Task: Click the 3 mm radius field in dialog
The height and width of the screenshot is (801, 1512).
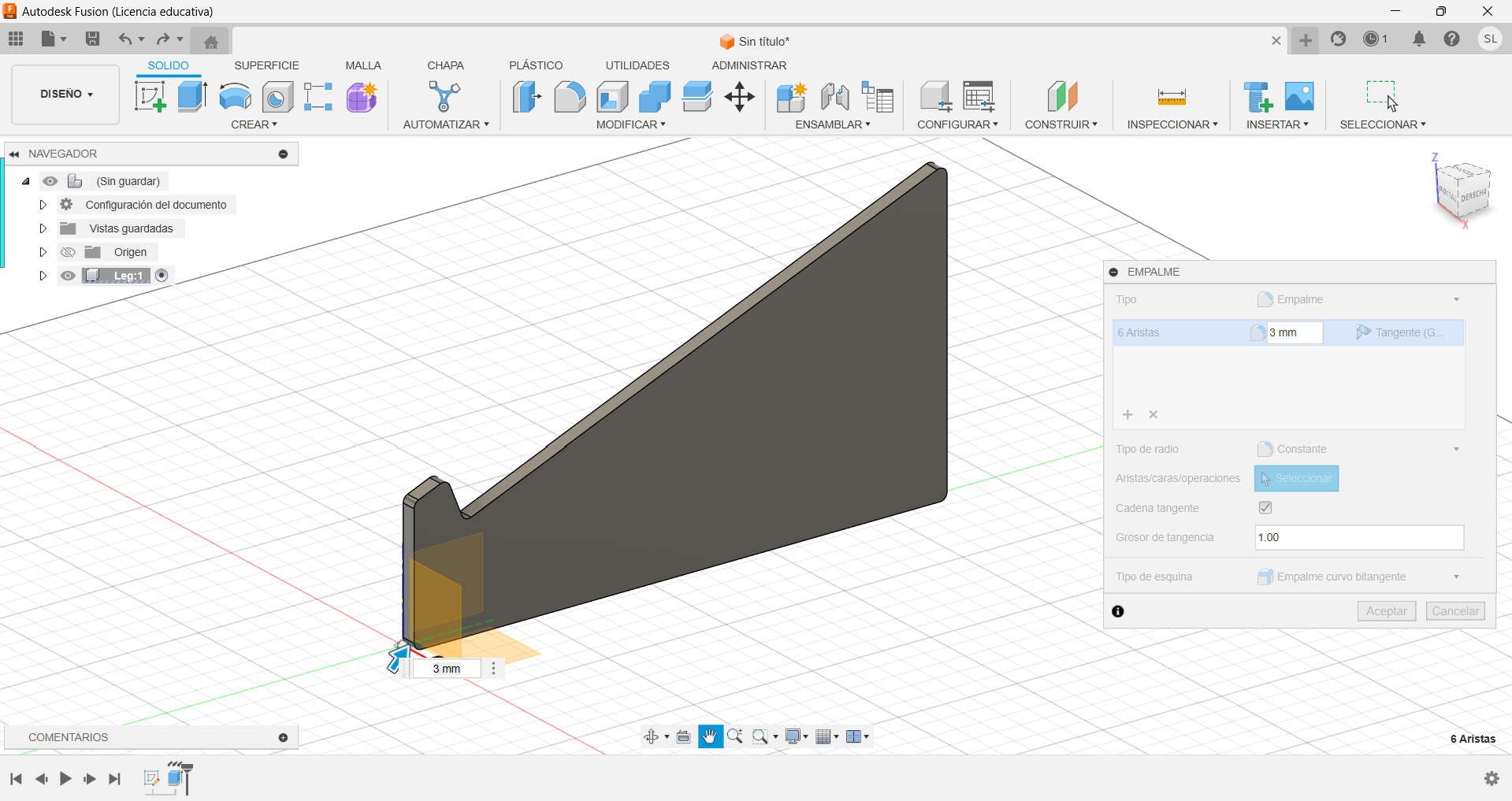Action: pos(1295,332)
